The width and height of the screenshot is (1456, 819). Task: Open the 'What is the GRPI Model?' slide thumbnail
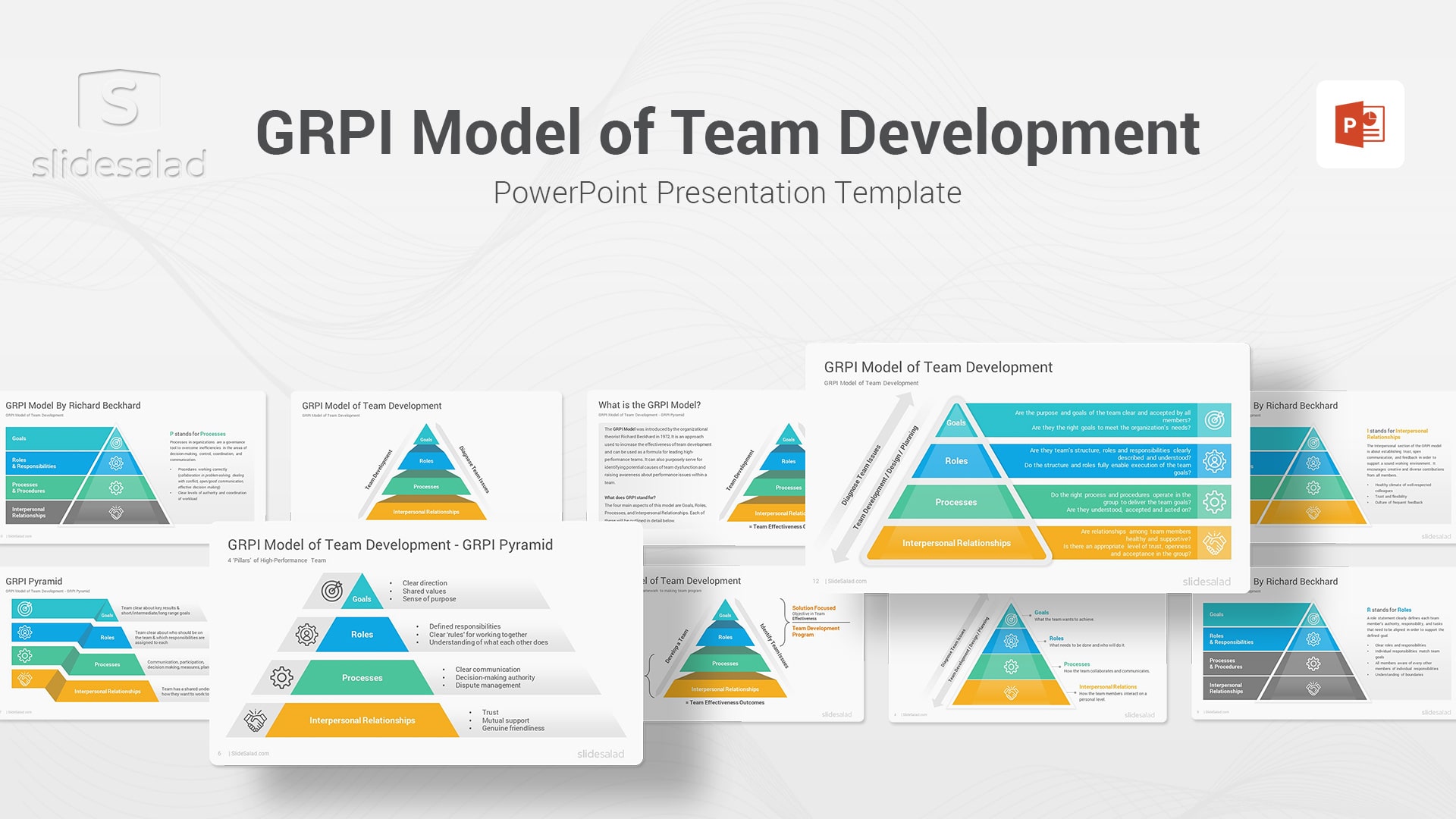click(x=696, y=467)
